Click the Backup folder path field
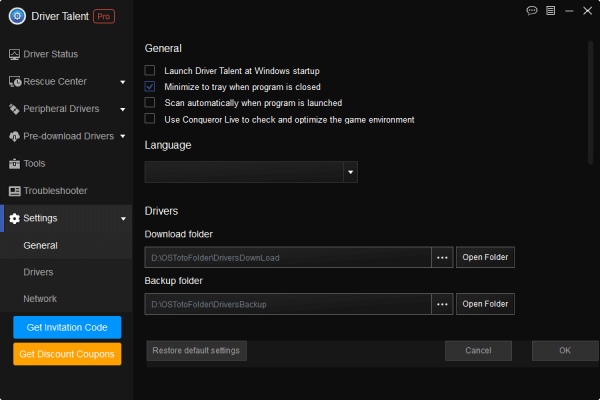Image resolution: width=600 pixels, height=400 pixels. [x=287, y=304]
